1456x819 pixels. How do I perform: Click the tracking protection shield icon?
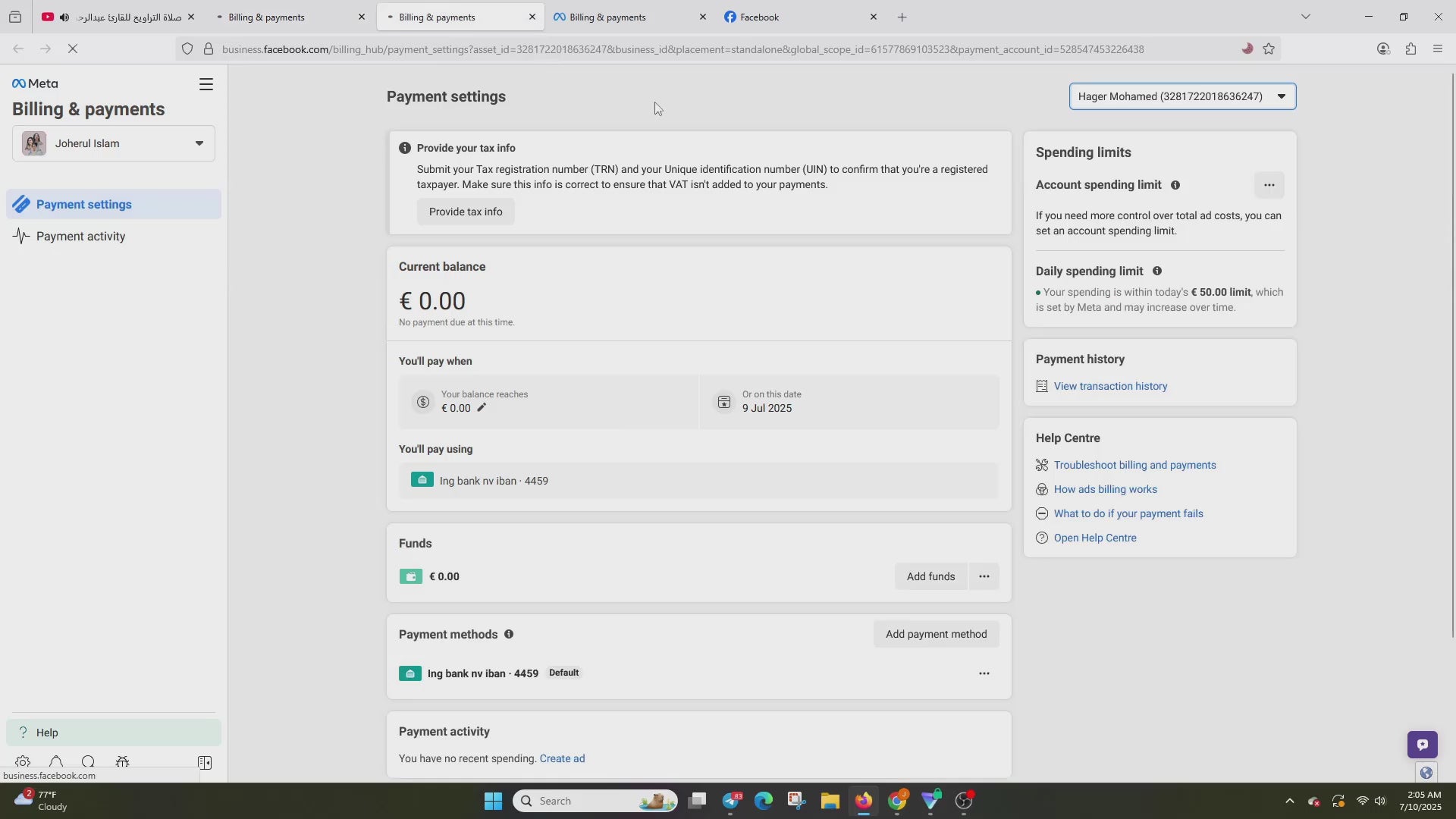pos(187,49)
